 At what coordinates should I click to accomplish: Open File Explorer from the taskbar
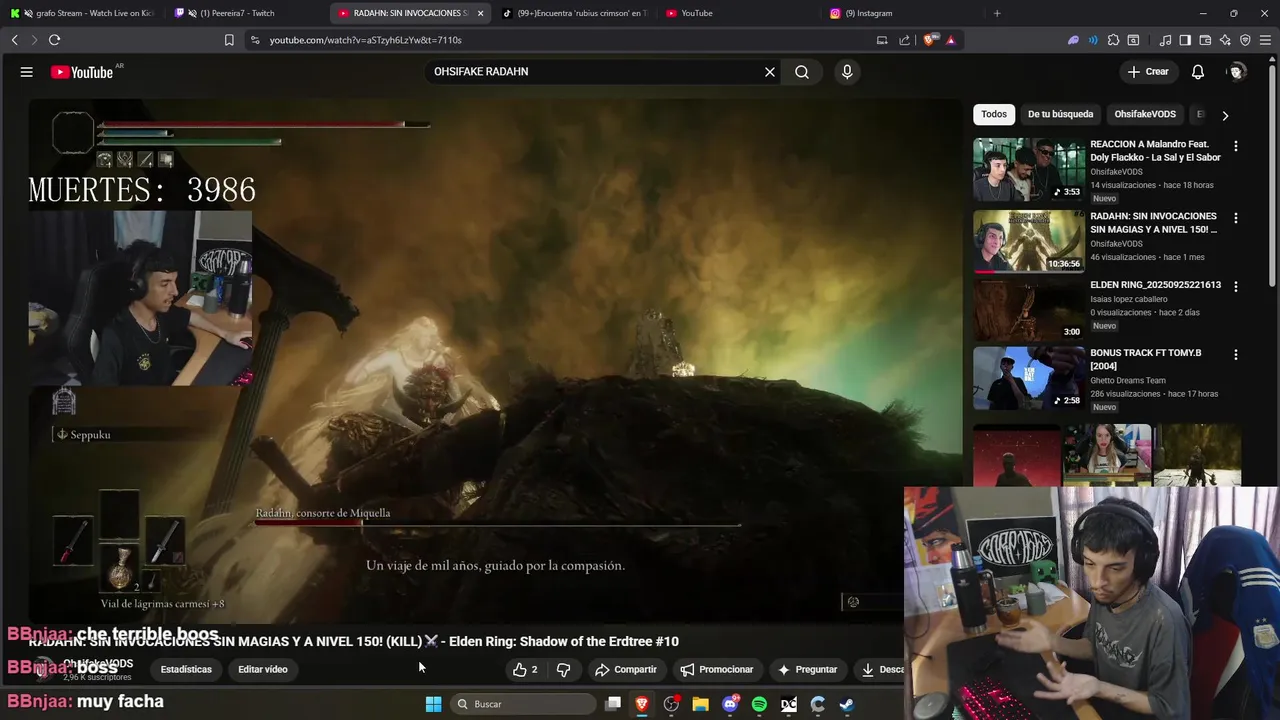[701, 704]
